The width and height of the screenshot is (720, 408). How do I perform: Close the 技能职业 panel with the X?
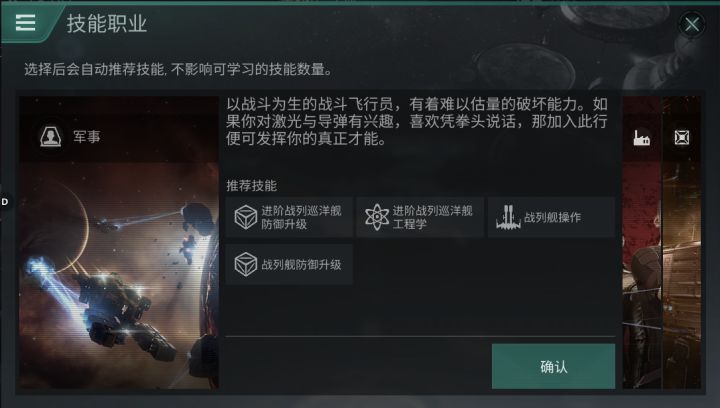692,24
